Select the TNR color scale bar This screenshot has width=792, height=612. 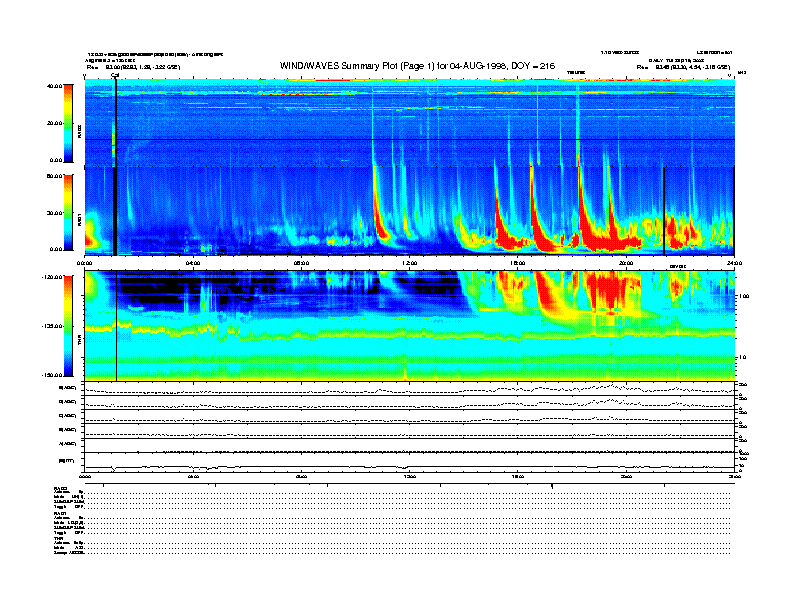[x=68, y=326]
